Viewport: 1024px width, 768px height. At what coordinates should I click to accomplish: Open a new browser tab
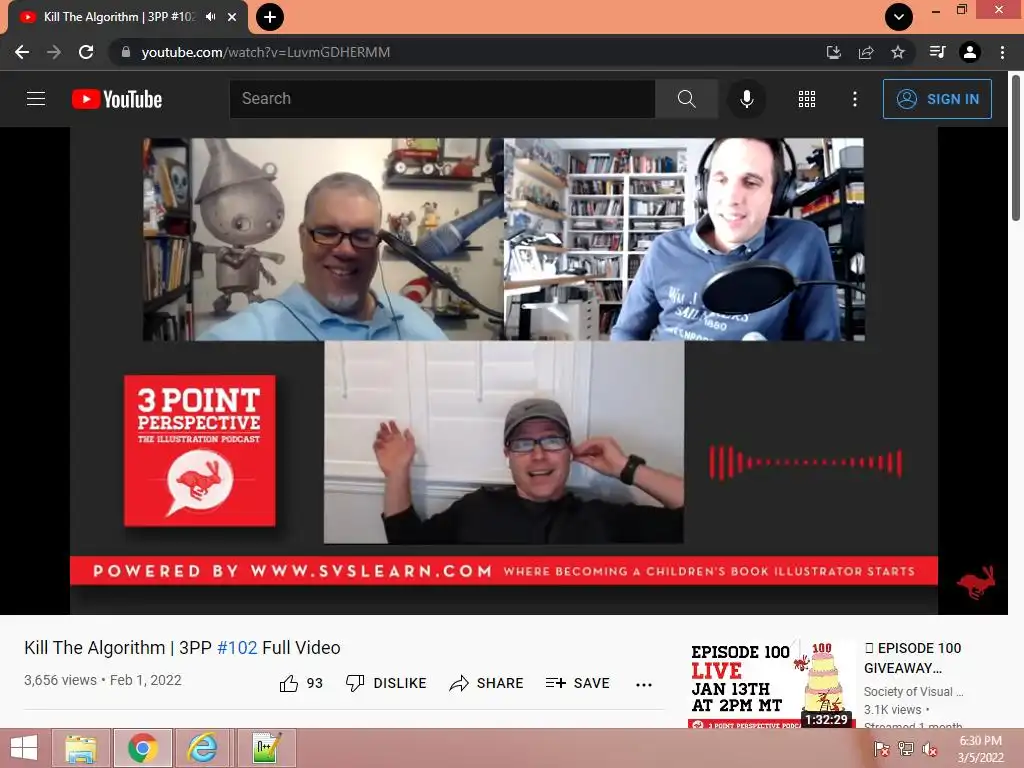click(270, 17)
